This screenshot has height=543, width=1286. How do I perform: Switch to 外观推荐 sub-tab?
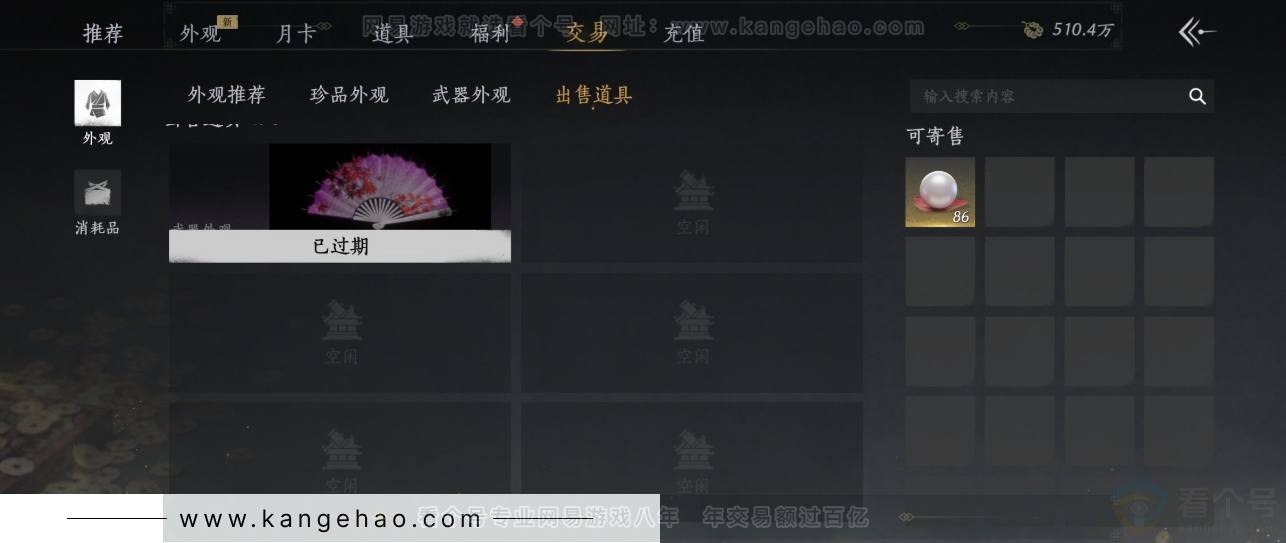point(227,95)
